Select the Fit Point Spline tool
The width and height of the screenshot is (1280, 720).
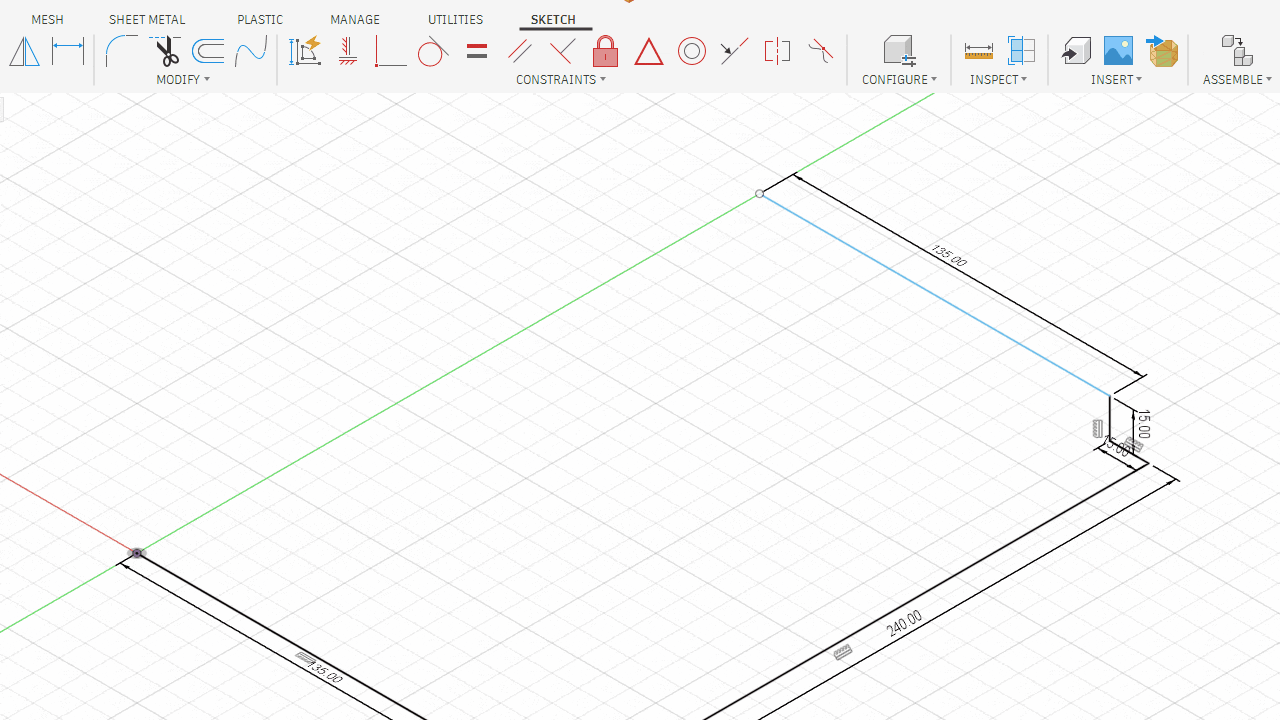click(251, 51)
